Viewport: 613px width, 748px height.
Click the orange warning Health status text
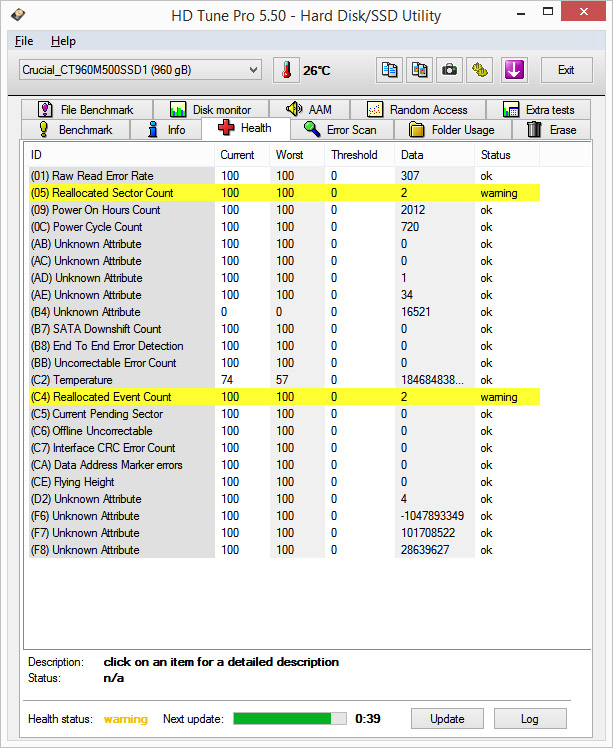click(x=125, y=719)
